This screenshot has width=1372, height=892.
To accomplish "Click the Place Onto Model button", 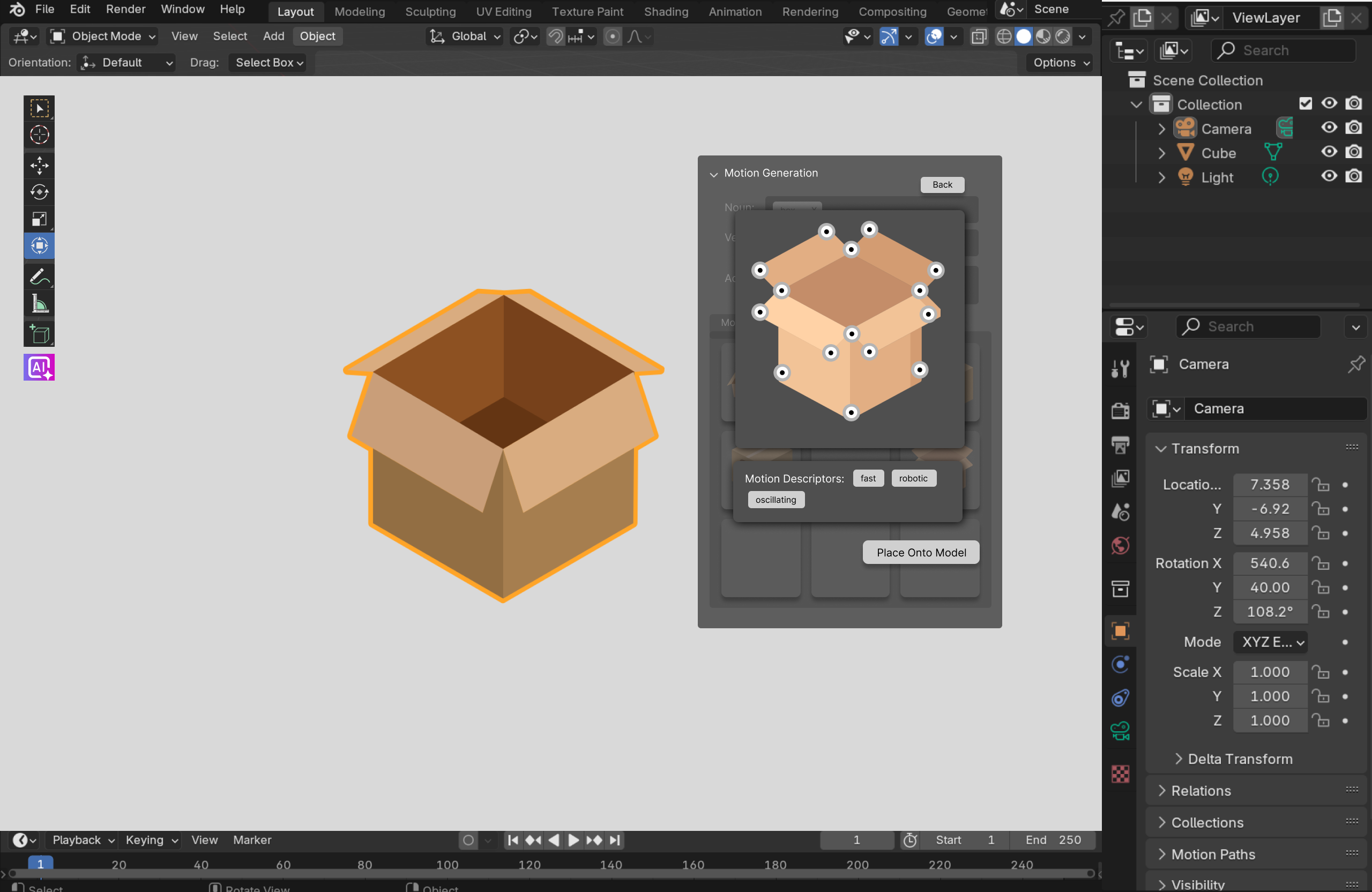I will pyautogui.click(x=921, y=552).
